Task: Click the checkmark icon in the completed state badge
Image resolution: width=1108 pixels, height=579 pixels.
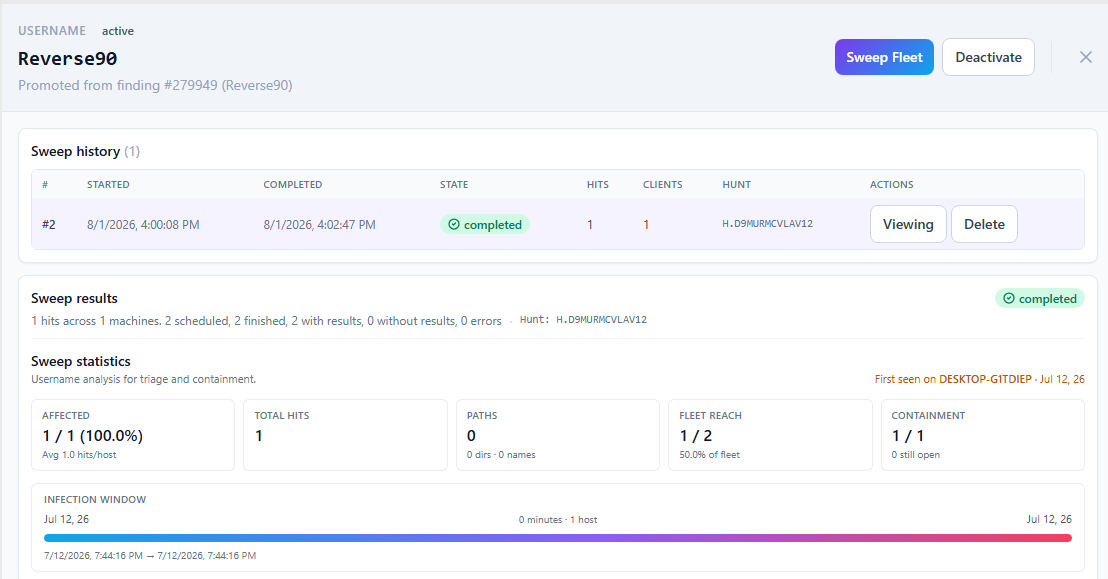Action: tap(454, 225)
